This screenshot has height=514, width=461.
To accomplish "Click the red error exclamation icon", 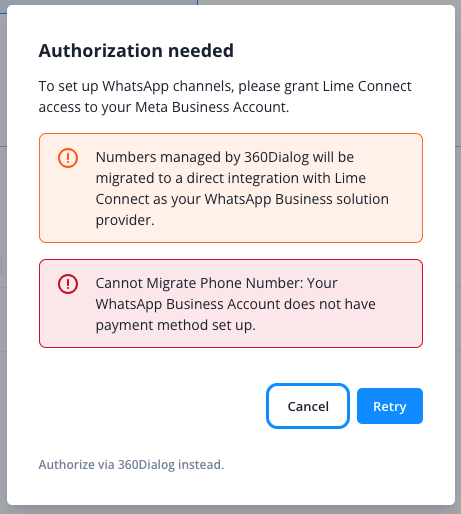I will click(x=68, y=284).
